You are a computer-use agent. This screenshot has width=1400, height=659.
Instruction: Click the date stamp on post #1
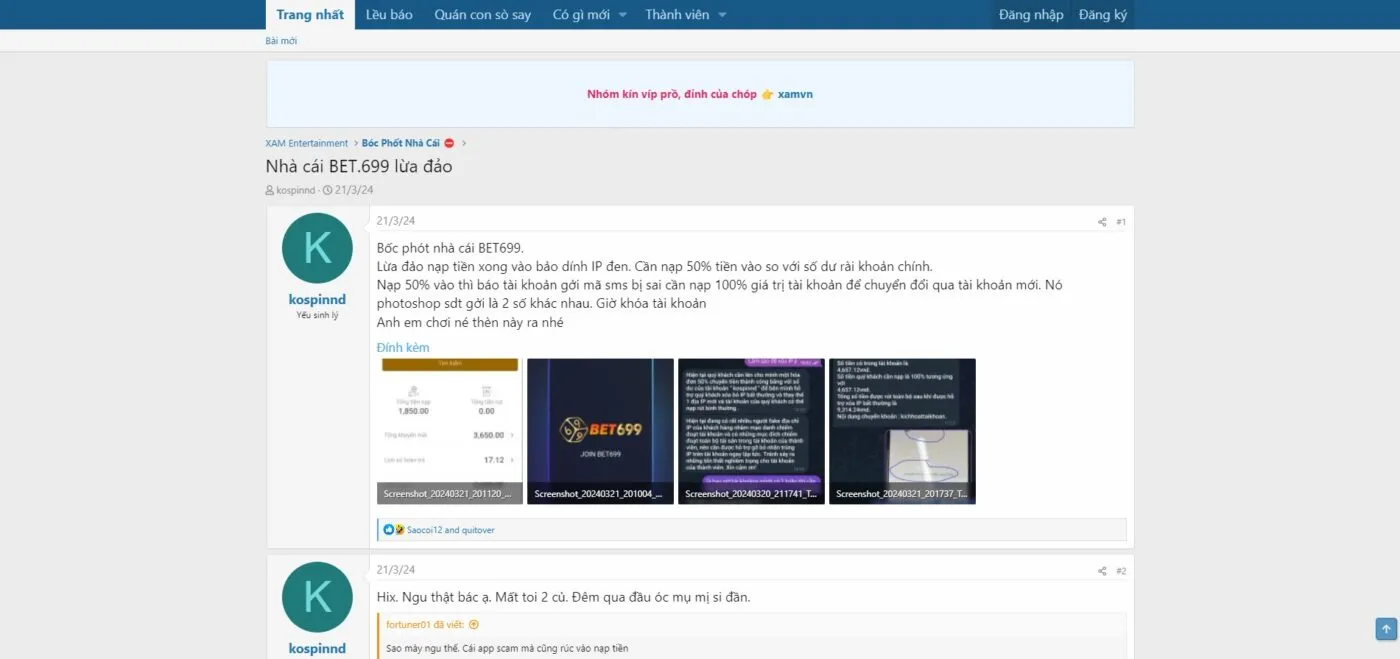click(396, 221)
